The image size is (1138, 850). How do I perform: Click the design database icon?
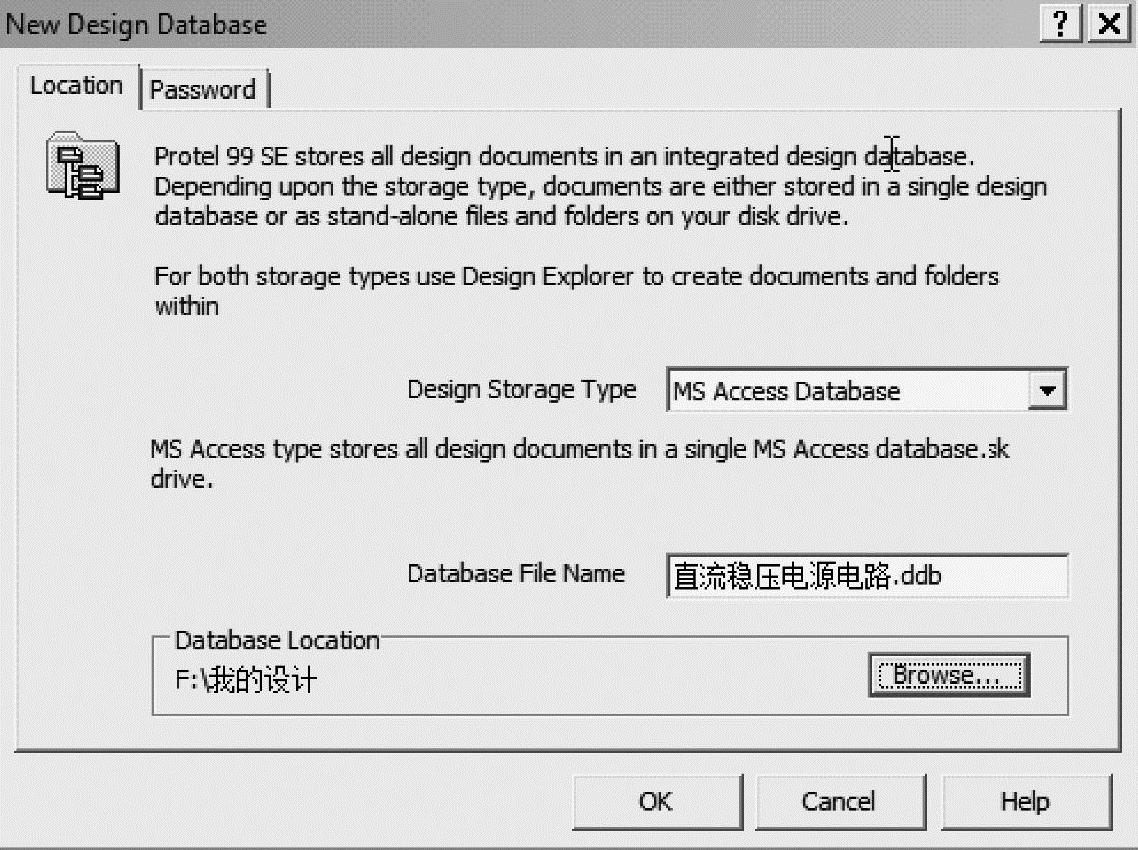[x=83, y=165]
